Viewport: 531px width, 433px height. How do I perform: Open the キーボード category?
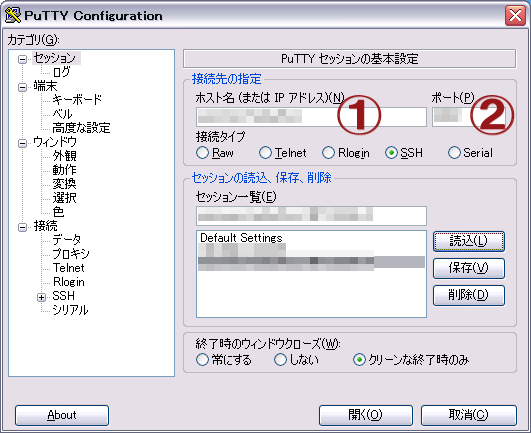coord(77,100)
